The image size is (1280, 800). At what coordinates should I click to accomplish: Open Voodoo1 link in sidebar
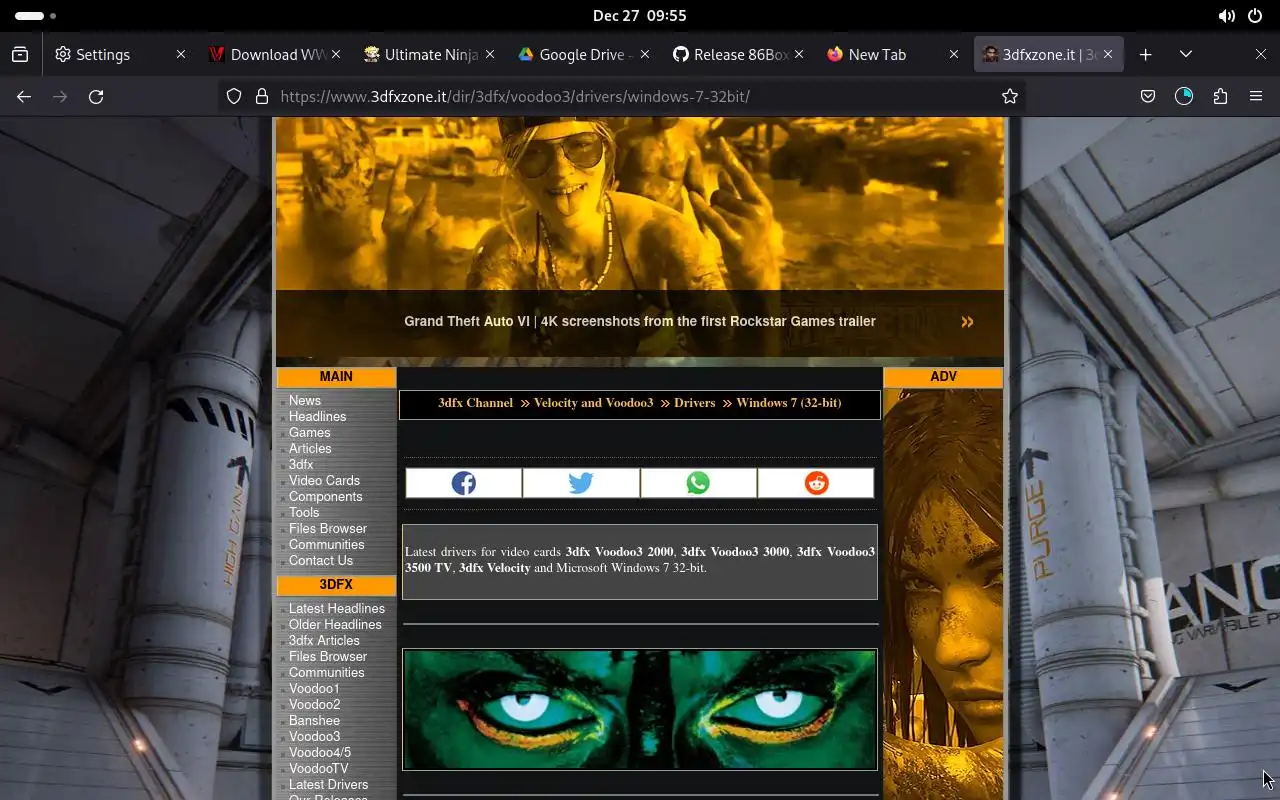point(314,689)
